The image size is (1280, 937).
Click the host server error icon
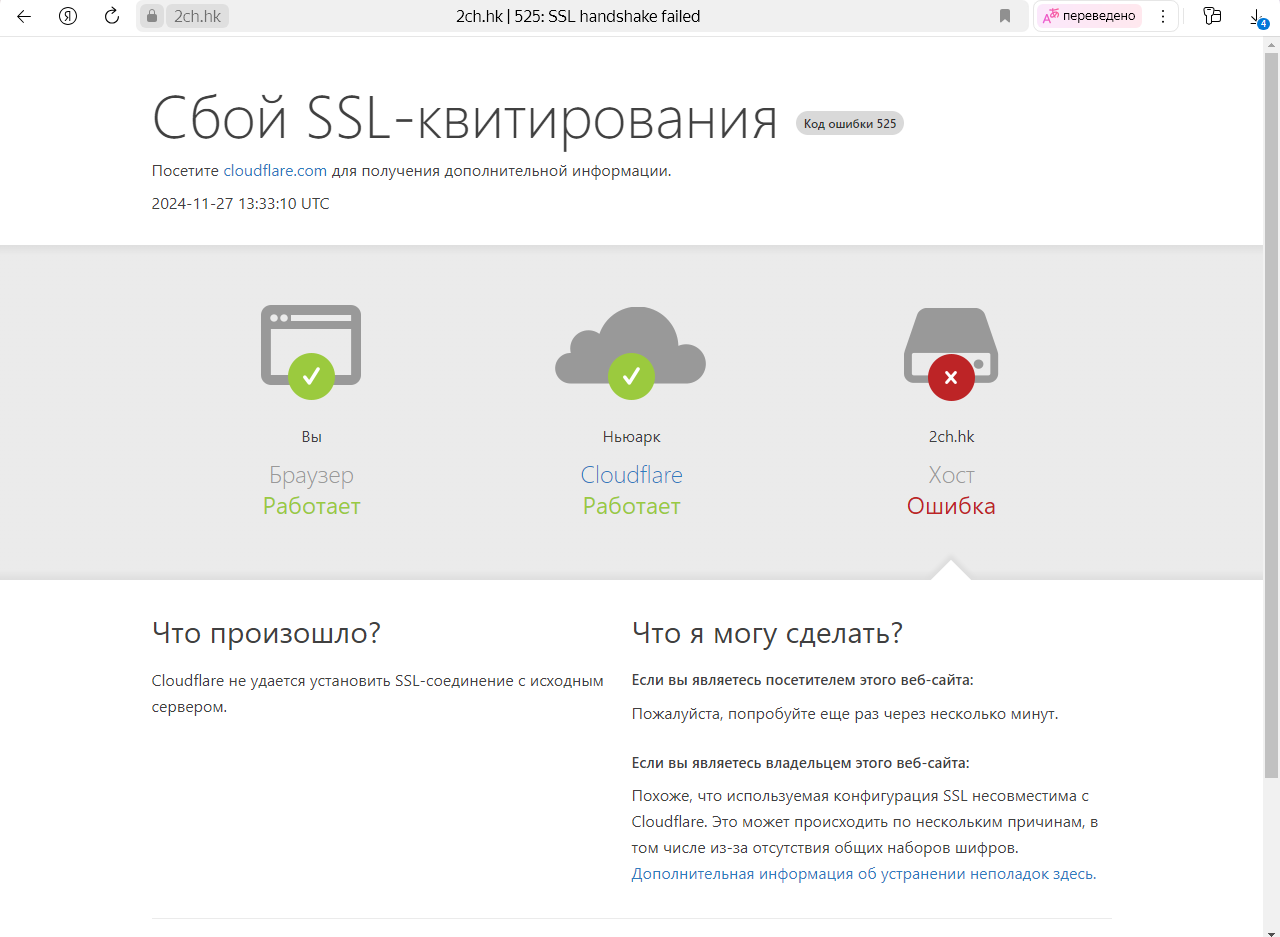951,353
